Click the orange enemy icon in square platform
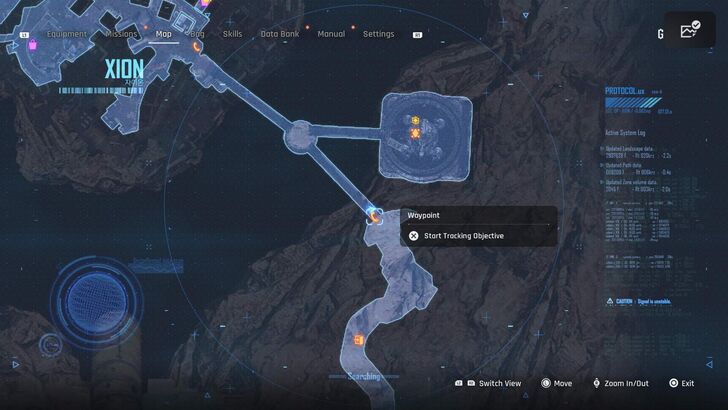The image size is (728, 410). click(x=414, y=133)
